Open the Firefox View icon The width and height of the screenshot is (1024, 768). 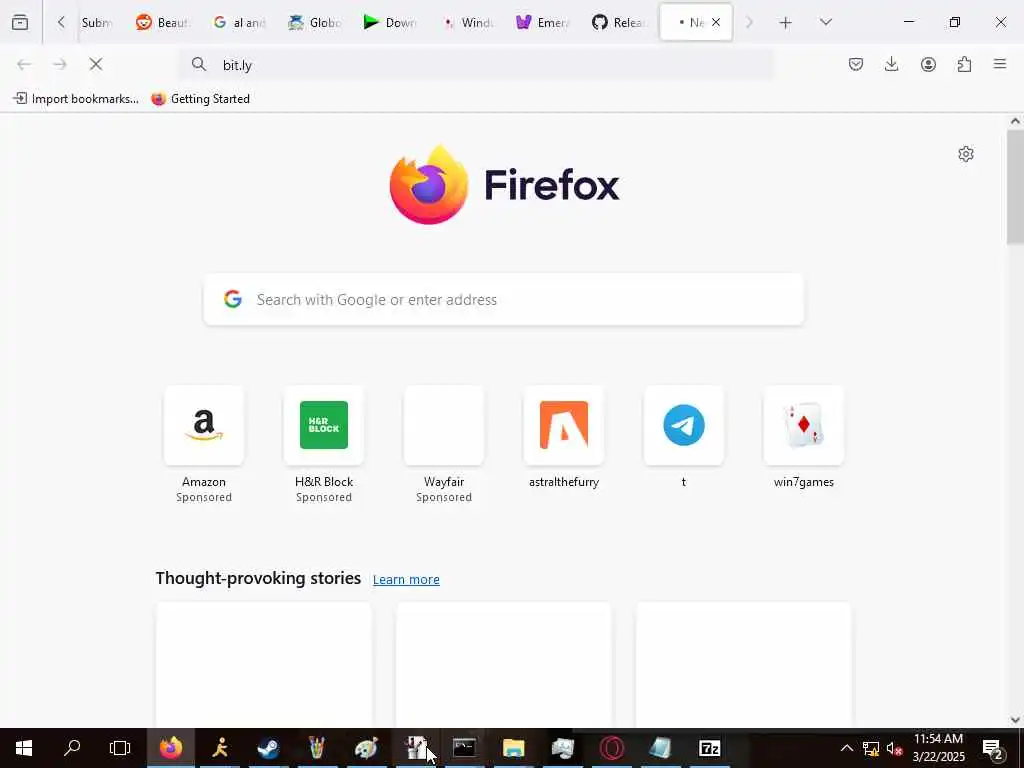pyautogui.click(x=20, y=22)
